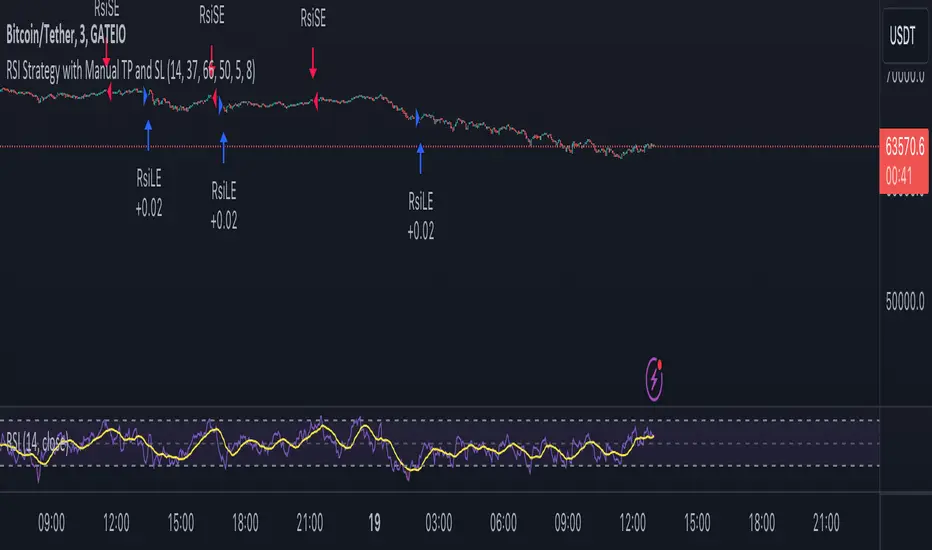Click the 15:00 label left of the 19 date
This screenshot has width=932, height=550.
181,523
